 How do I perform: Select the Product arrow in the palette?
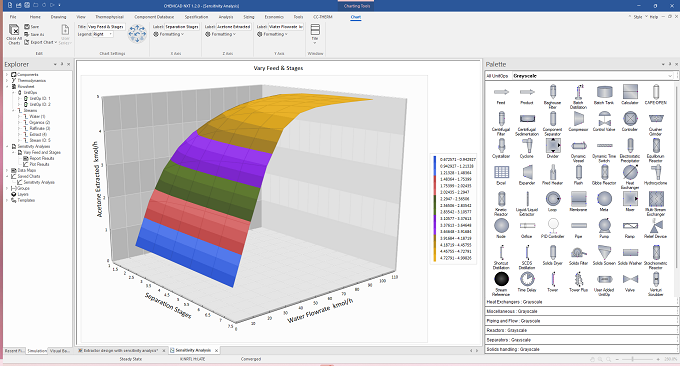pos(527,92)
